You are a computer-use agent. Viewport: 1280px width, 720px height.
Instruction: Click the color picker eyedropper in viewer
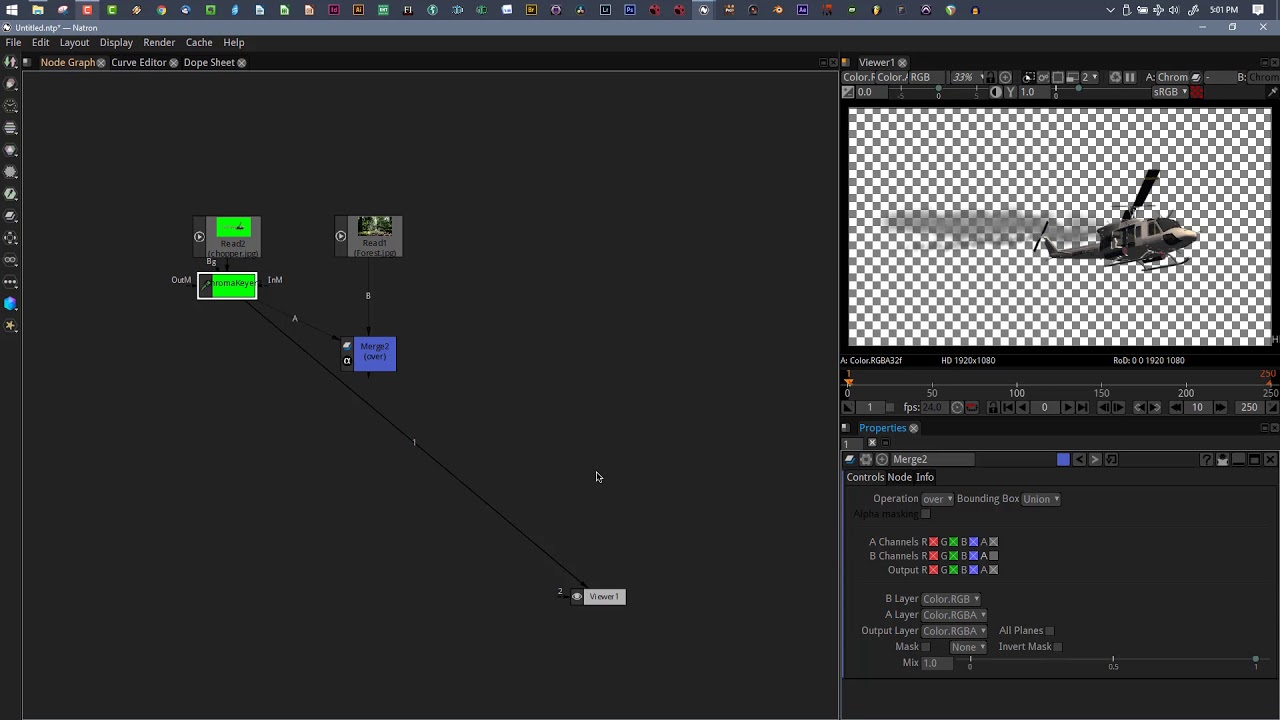(1272, 92)
